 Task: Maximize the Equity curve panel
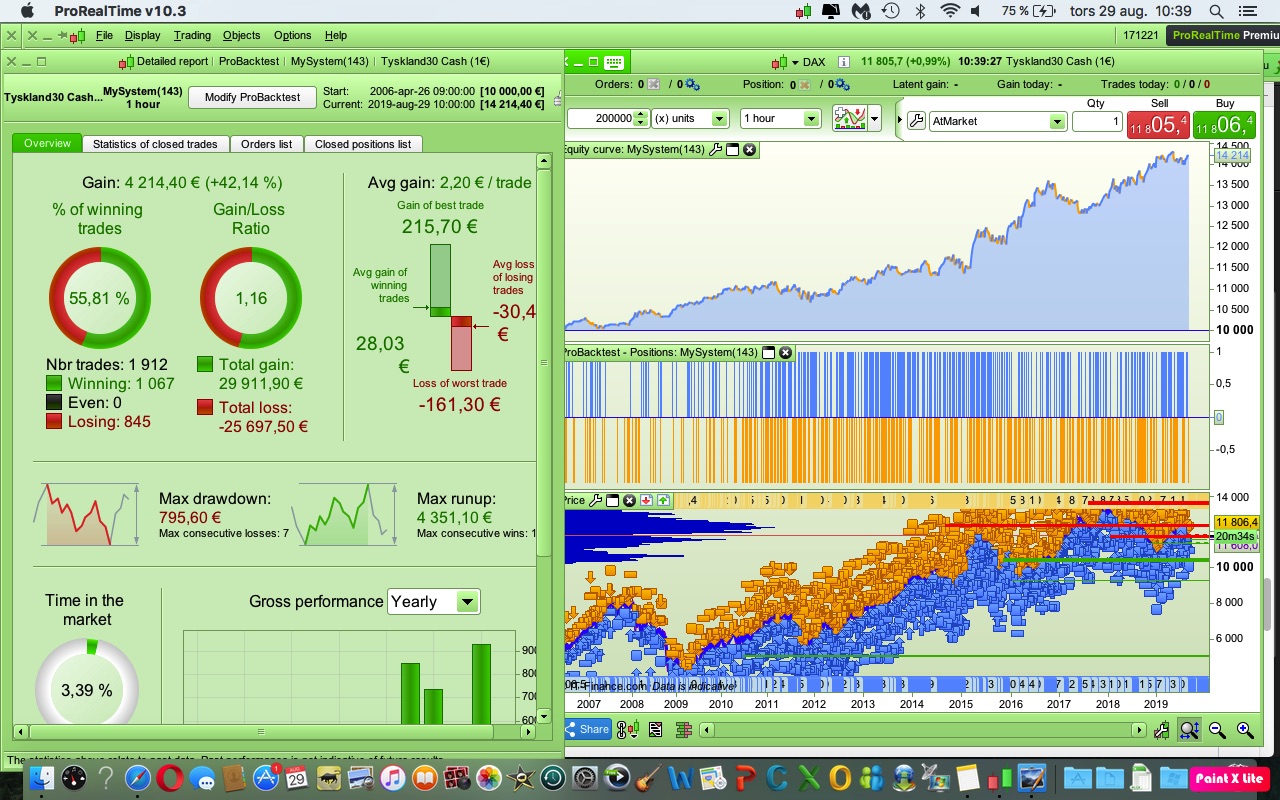coord(732,150)
